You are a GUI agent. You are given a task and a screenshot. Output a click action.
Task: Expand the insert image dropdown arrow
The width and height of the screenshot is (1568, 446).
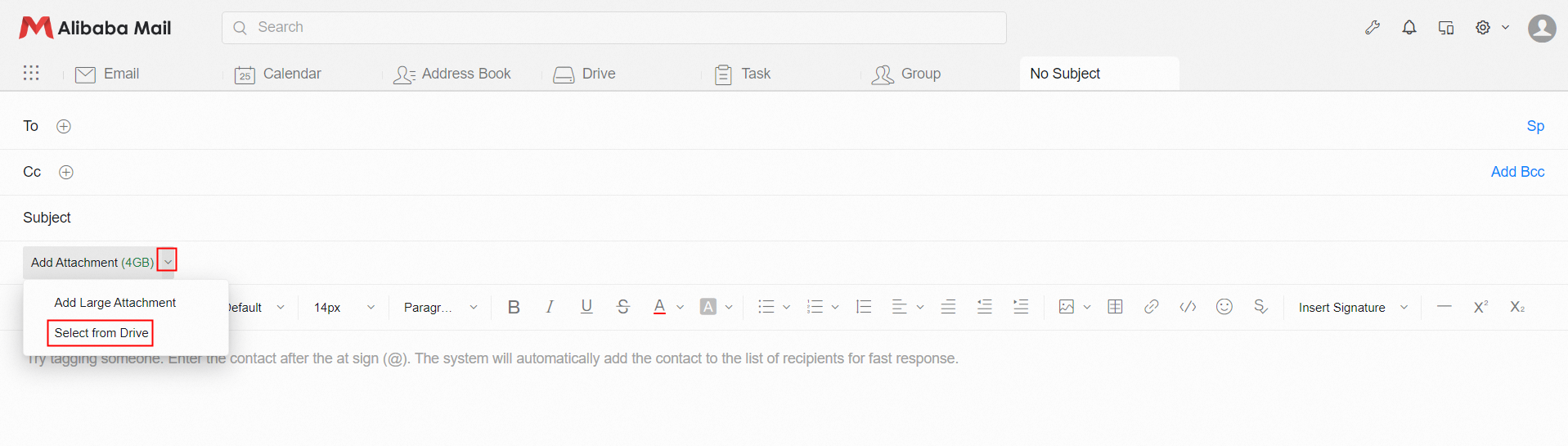[x=1087, y=308]
